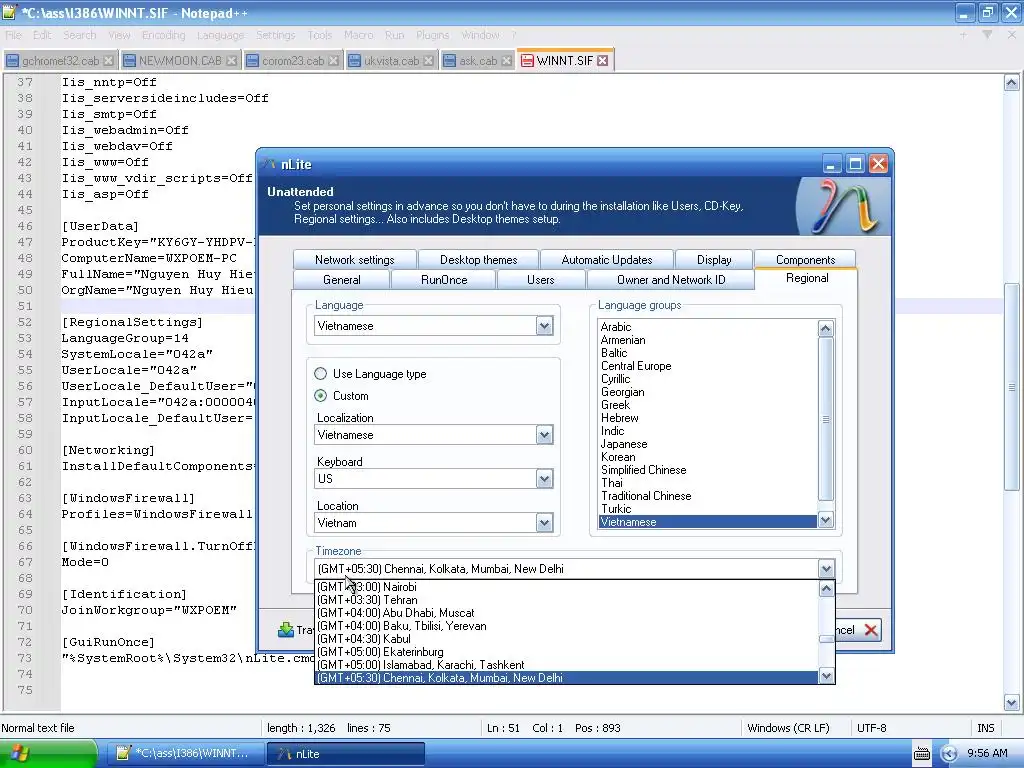
Task: Switch to the Users tab
Action: tap(541, 280)
